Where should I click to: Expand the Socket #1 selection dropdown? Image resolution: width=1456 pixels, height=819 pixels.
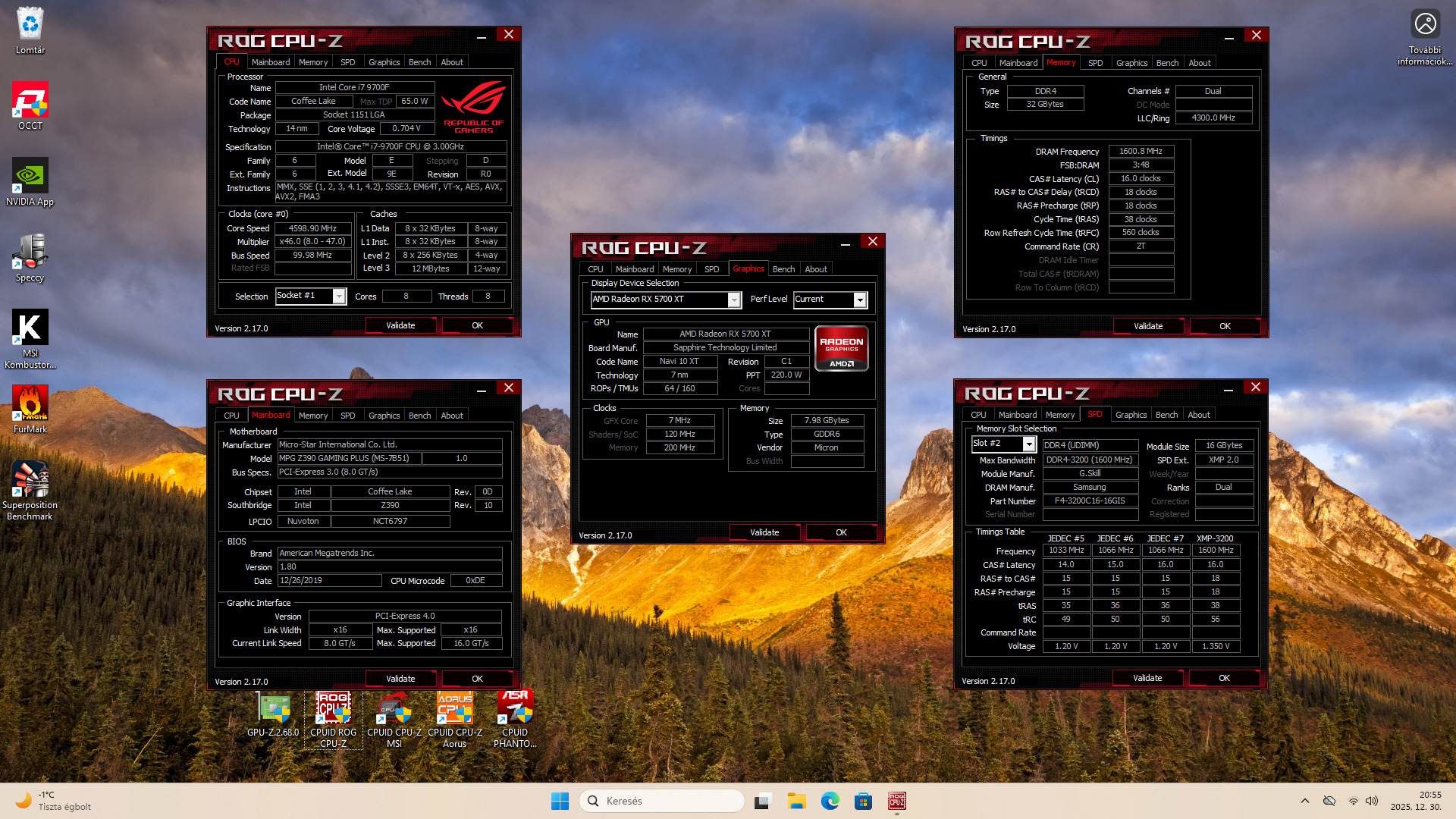click(339, 297)
